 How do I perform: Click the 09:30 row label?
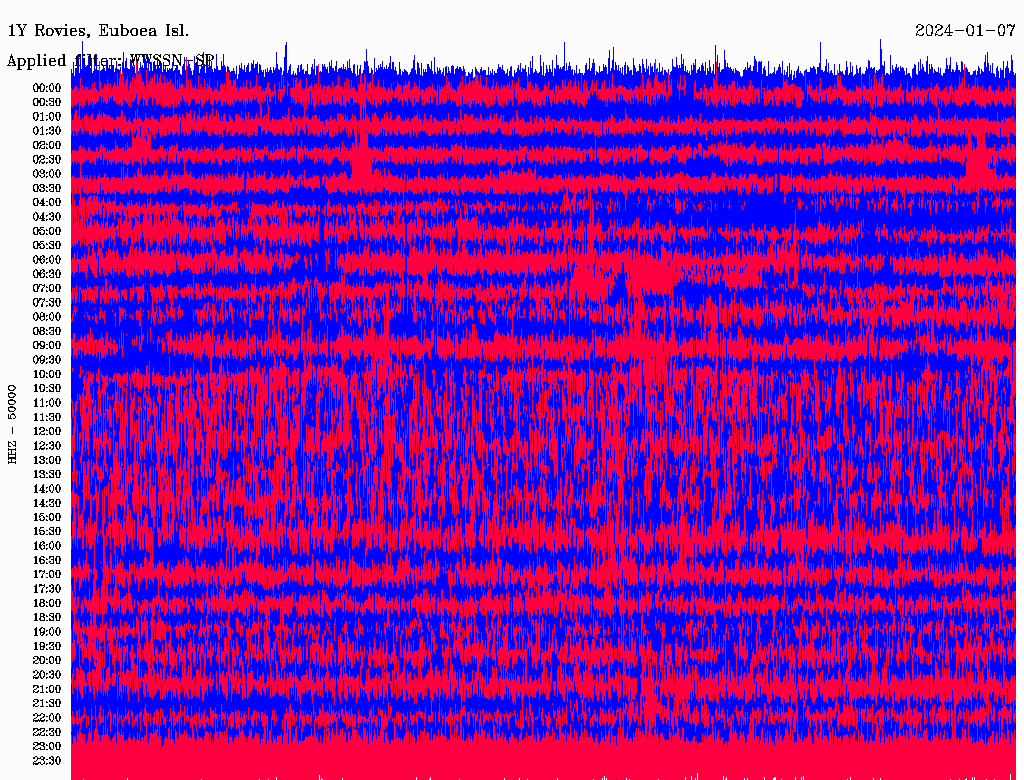[x=47, y=360]
